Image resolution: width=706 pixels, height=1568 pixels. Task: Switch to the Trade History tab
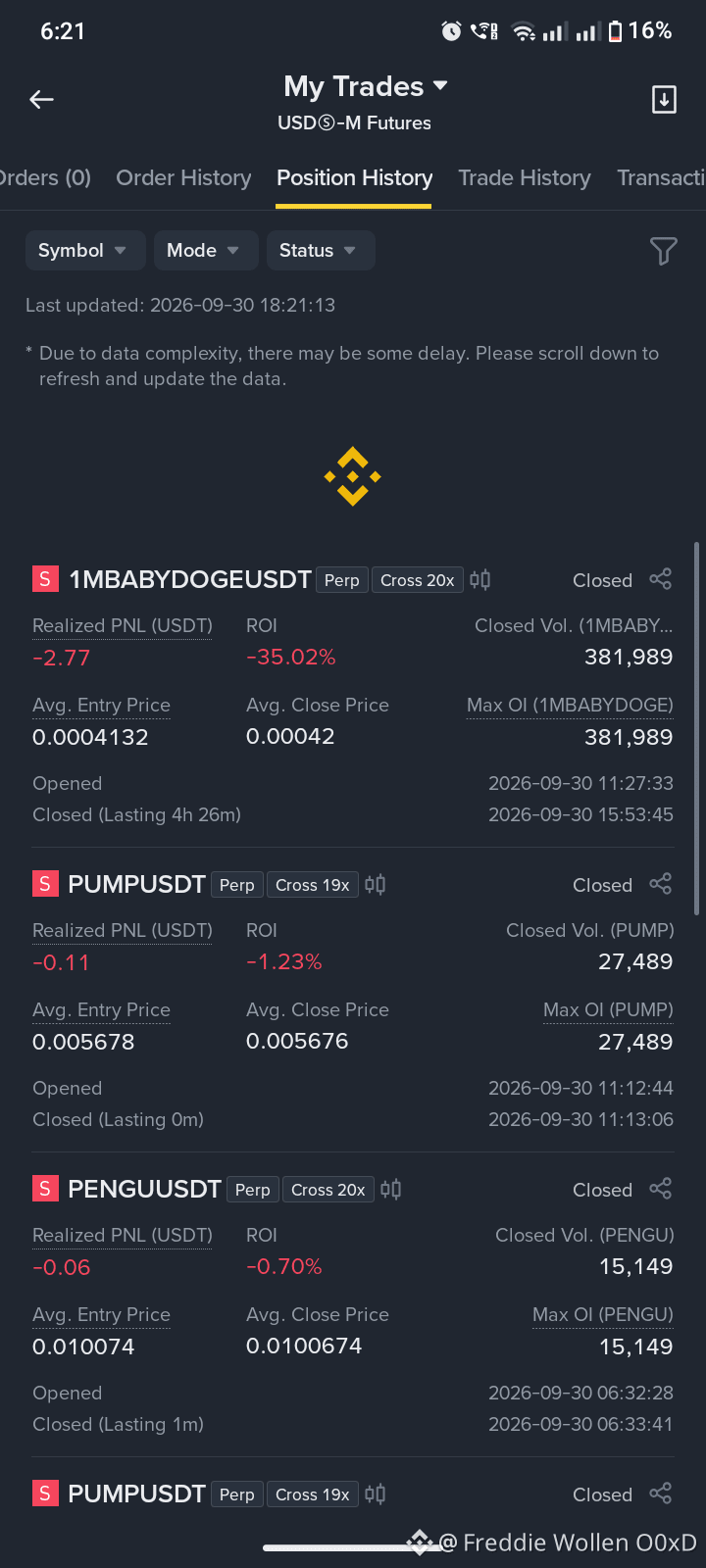click(525, 177)
